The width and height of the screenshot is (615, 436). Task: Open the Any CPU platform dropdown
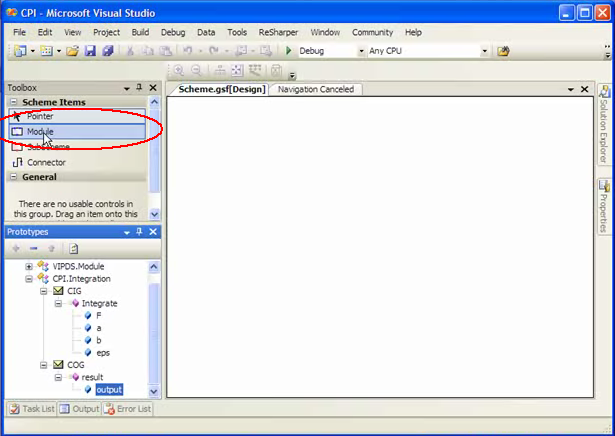[484, 51]
